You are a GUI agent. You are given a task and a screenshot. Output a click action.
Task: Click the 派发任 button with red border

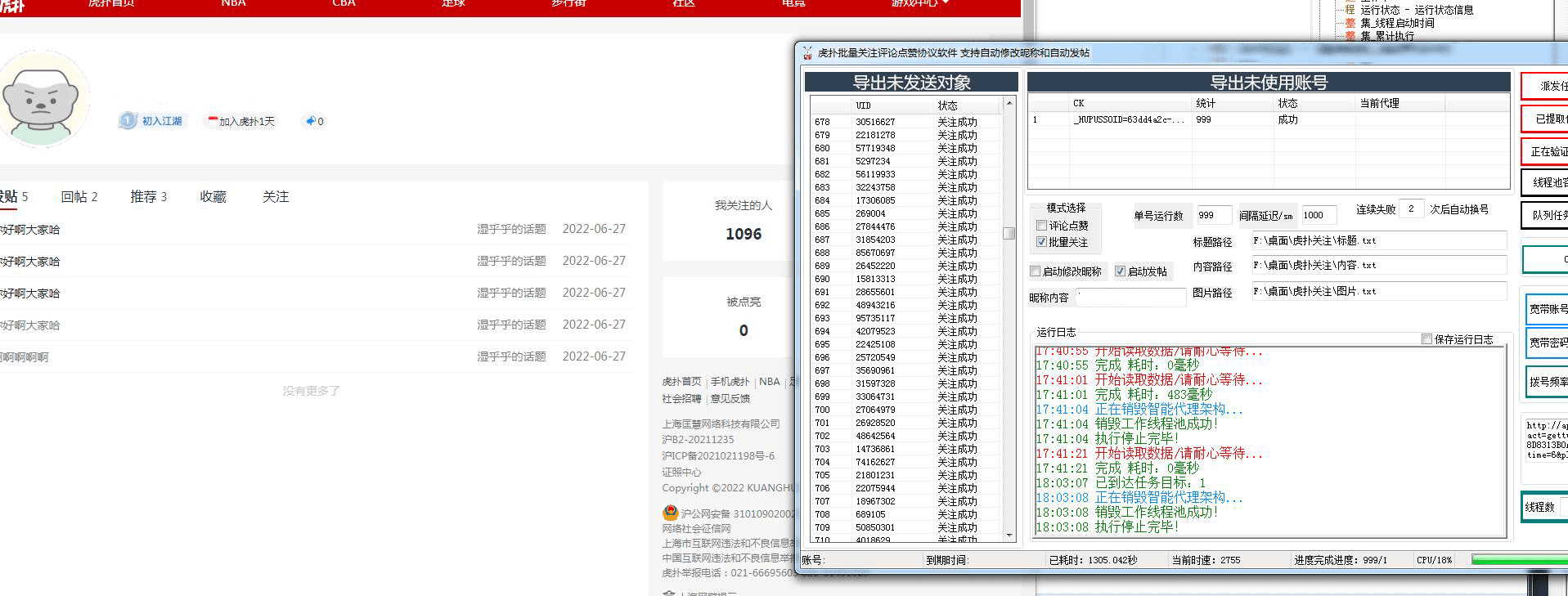[1545, 86]
